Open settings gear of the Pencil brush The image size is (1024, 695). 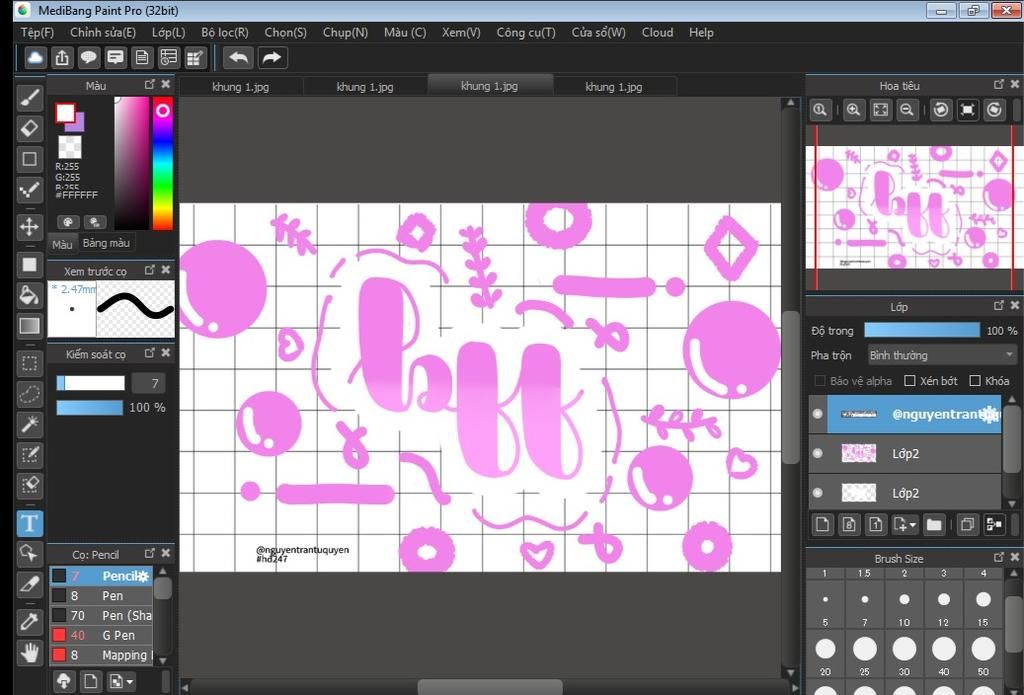[143, 576]
